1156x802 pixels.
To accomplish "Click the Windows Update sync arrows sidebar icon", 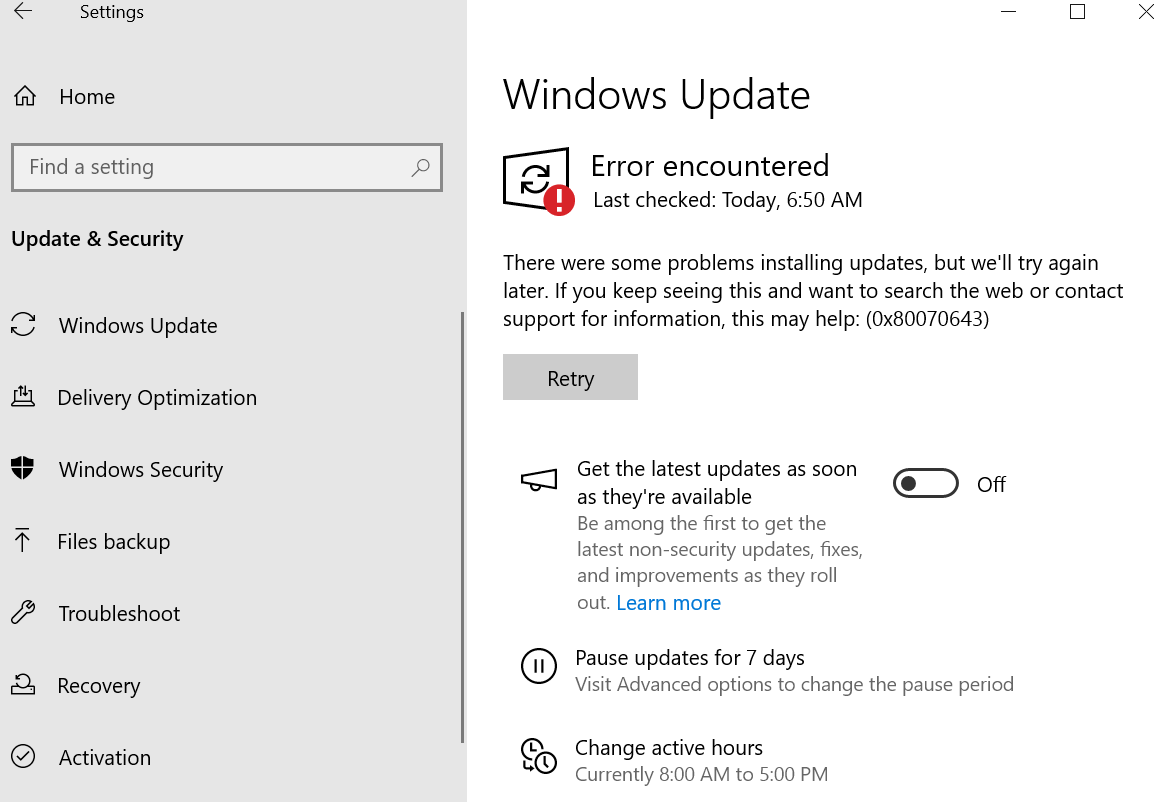I will click(24, 324).
